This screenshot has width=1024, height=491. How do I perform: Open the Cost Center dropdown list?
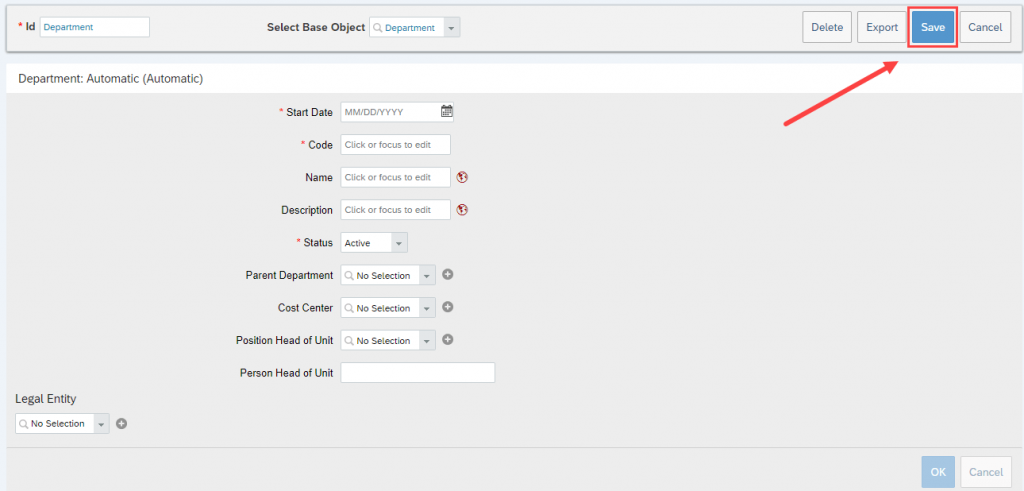(x=426, y=308)
